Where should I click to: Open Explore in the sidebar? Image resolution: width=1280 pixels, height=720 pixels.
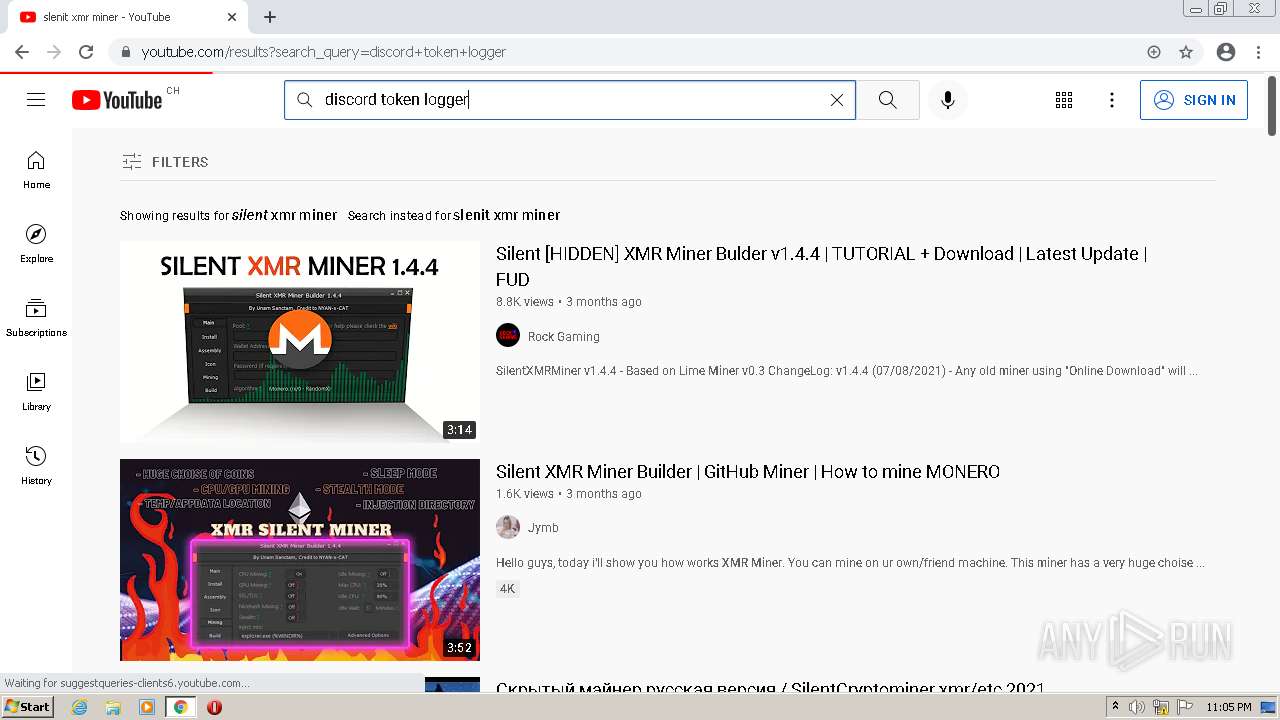click(x=36, y=244)
